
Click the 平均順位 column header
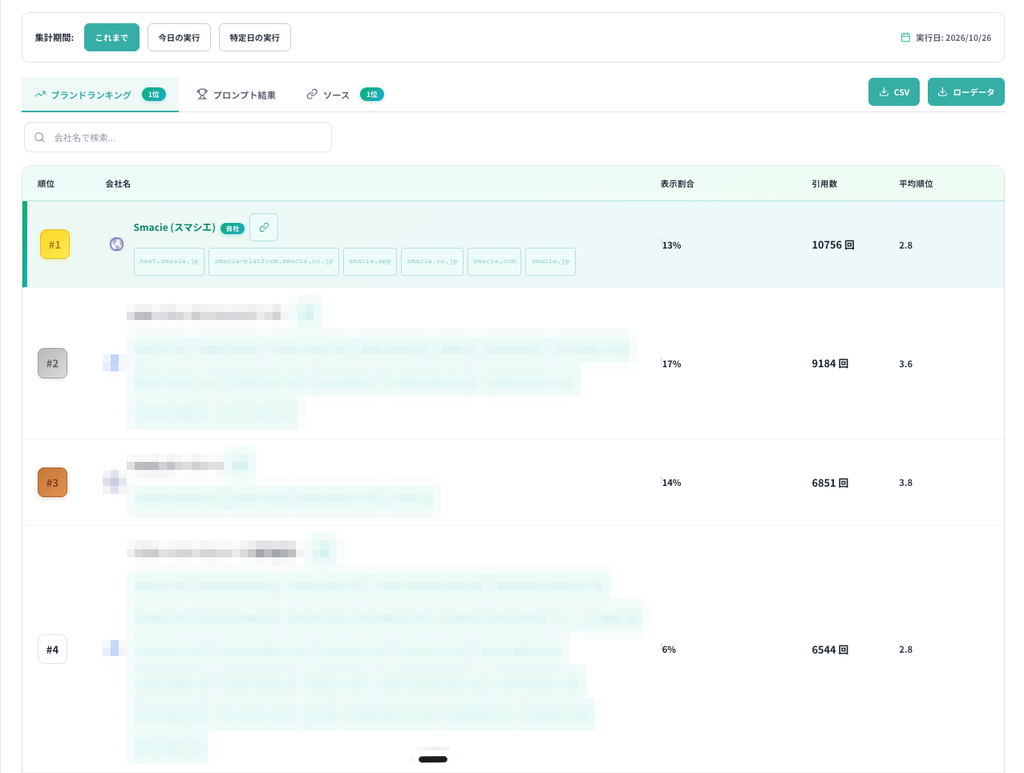916,183
